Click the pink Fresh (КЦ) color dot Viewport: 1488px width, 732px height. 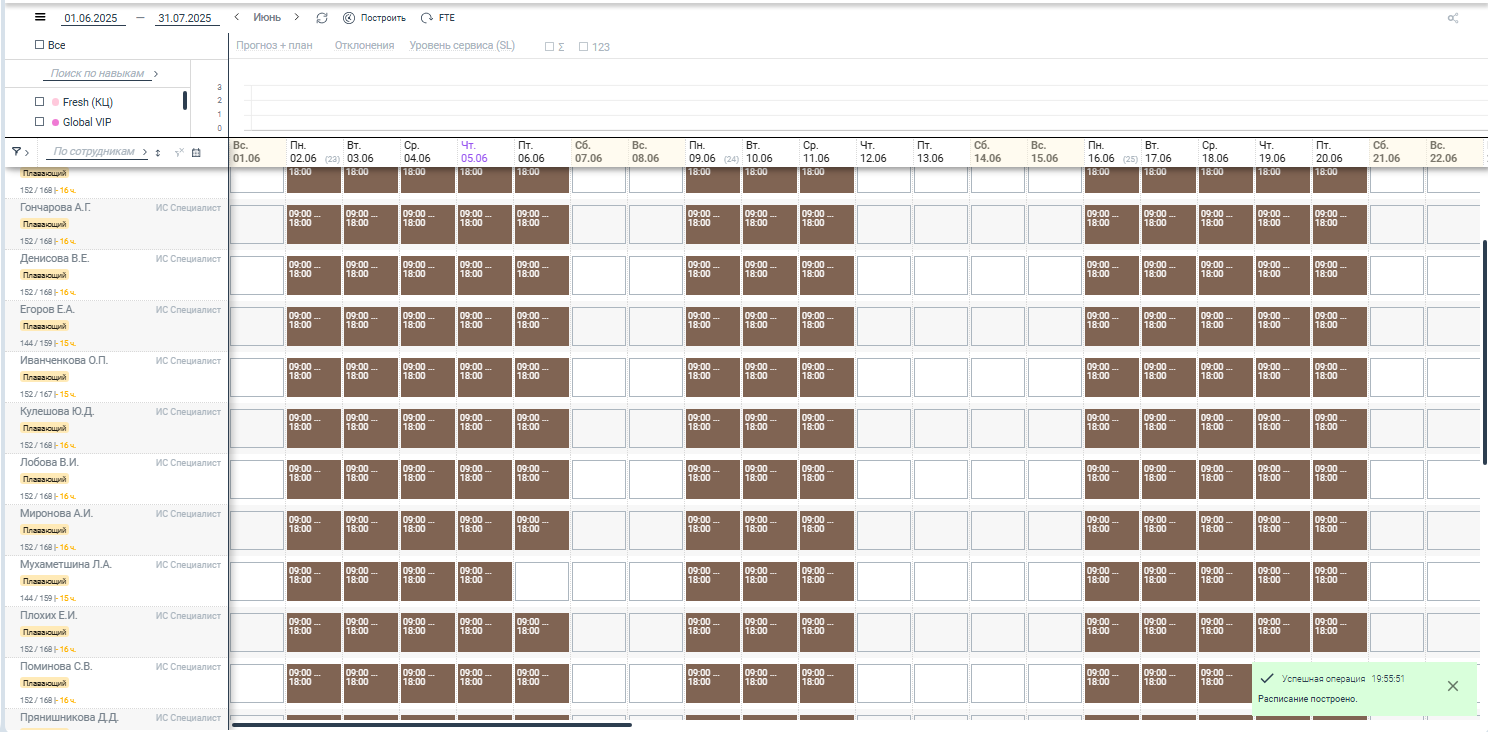pos(55,102)
